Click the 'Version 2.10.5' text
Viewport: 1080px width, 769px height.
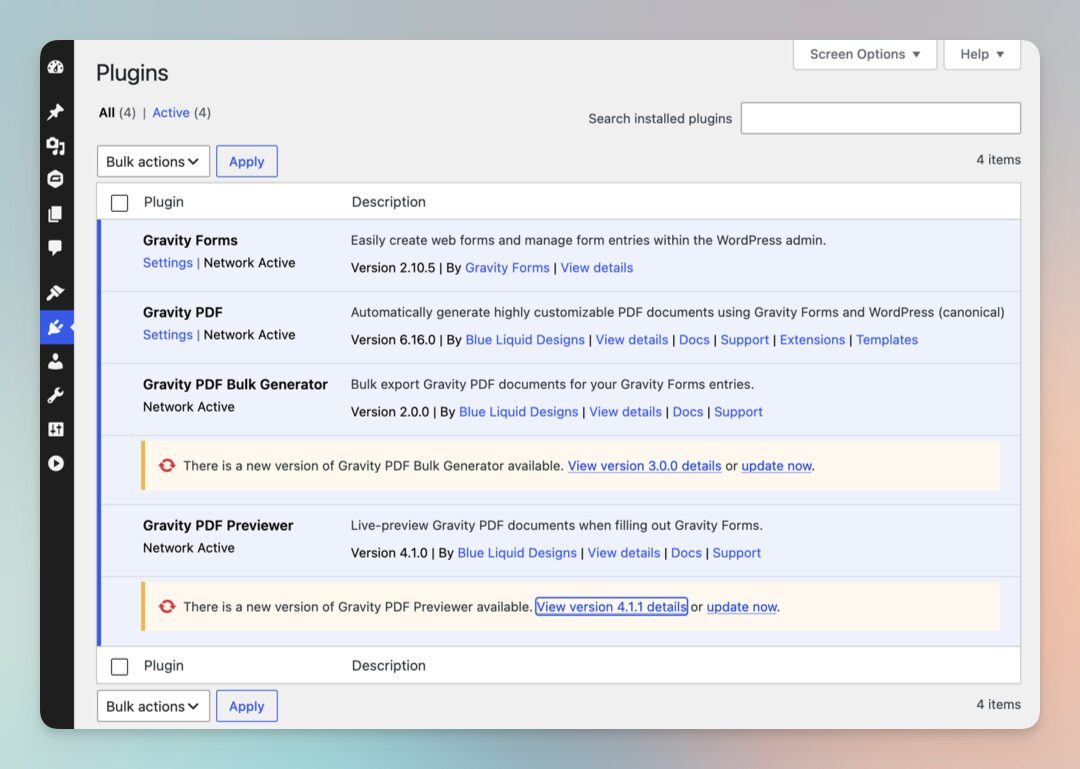[x=393, y=267]
